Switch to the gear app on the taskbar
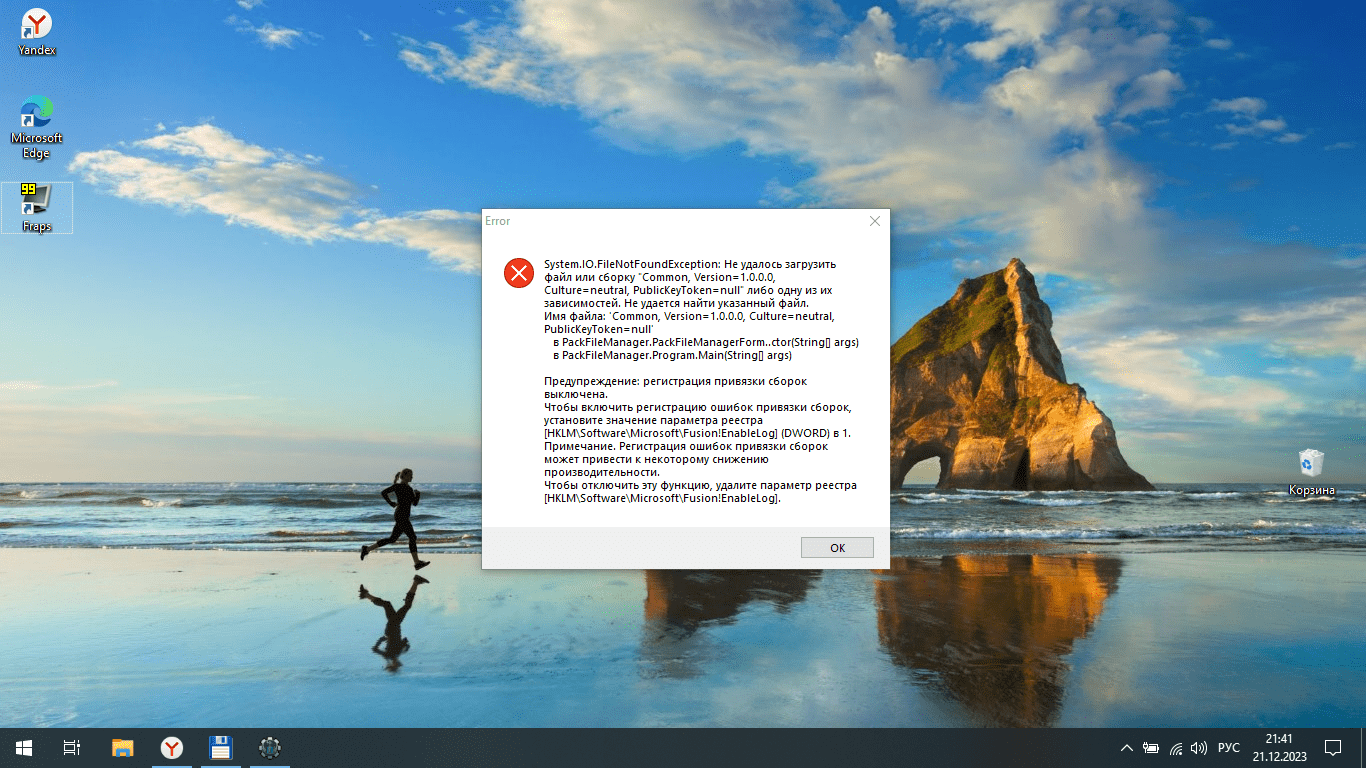 pos(269,748)
